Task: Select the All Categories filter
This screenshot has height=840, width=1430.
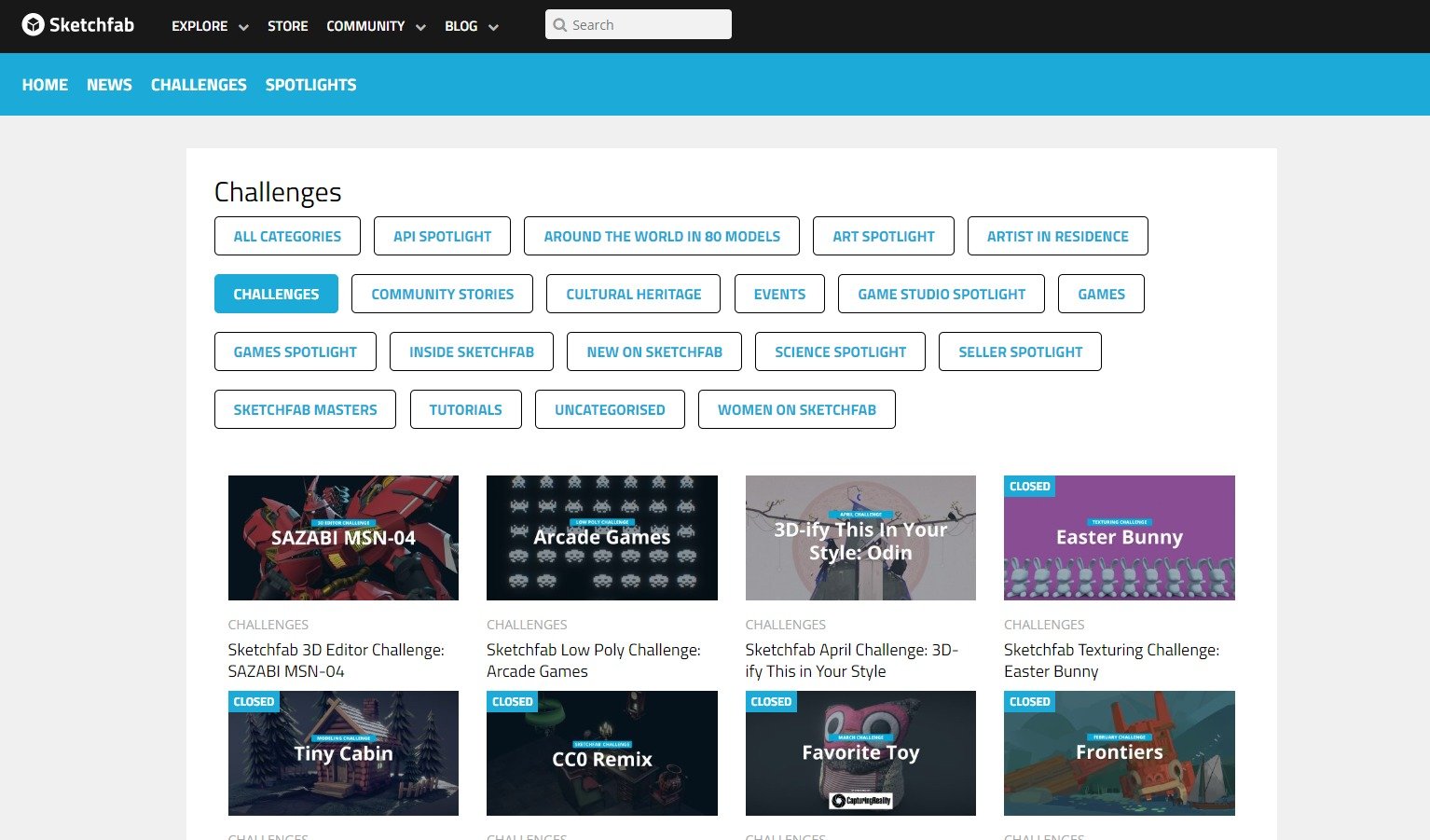Action: (287, 236)
